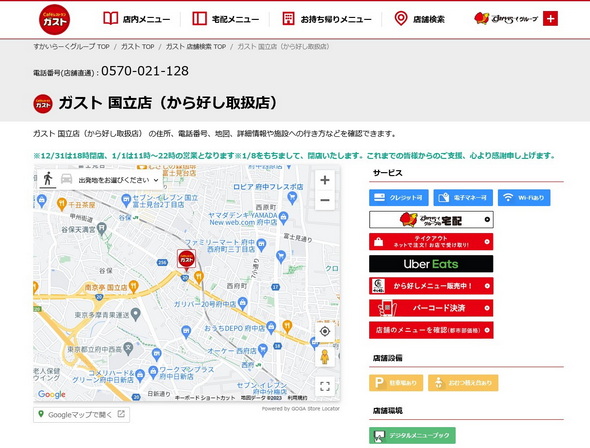Go to 店舗検索 store search
Screen dimensions: 590x448
coord(419,19)
